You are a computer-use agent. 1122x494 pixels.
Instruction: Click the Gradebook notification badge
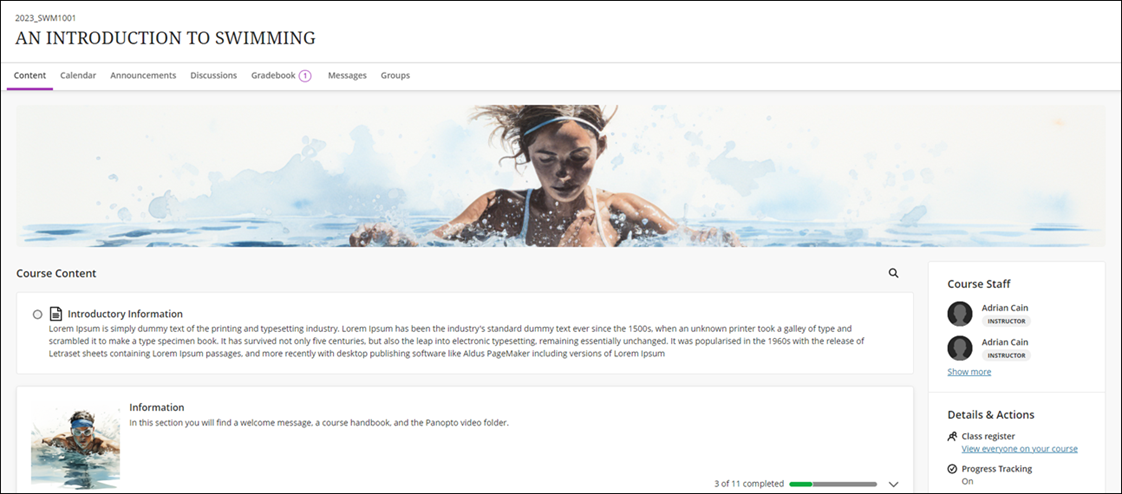(305, 76)
